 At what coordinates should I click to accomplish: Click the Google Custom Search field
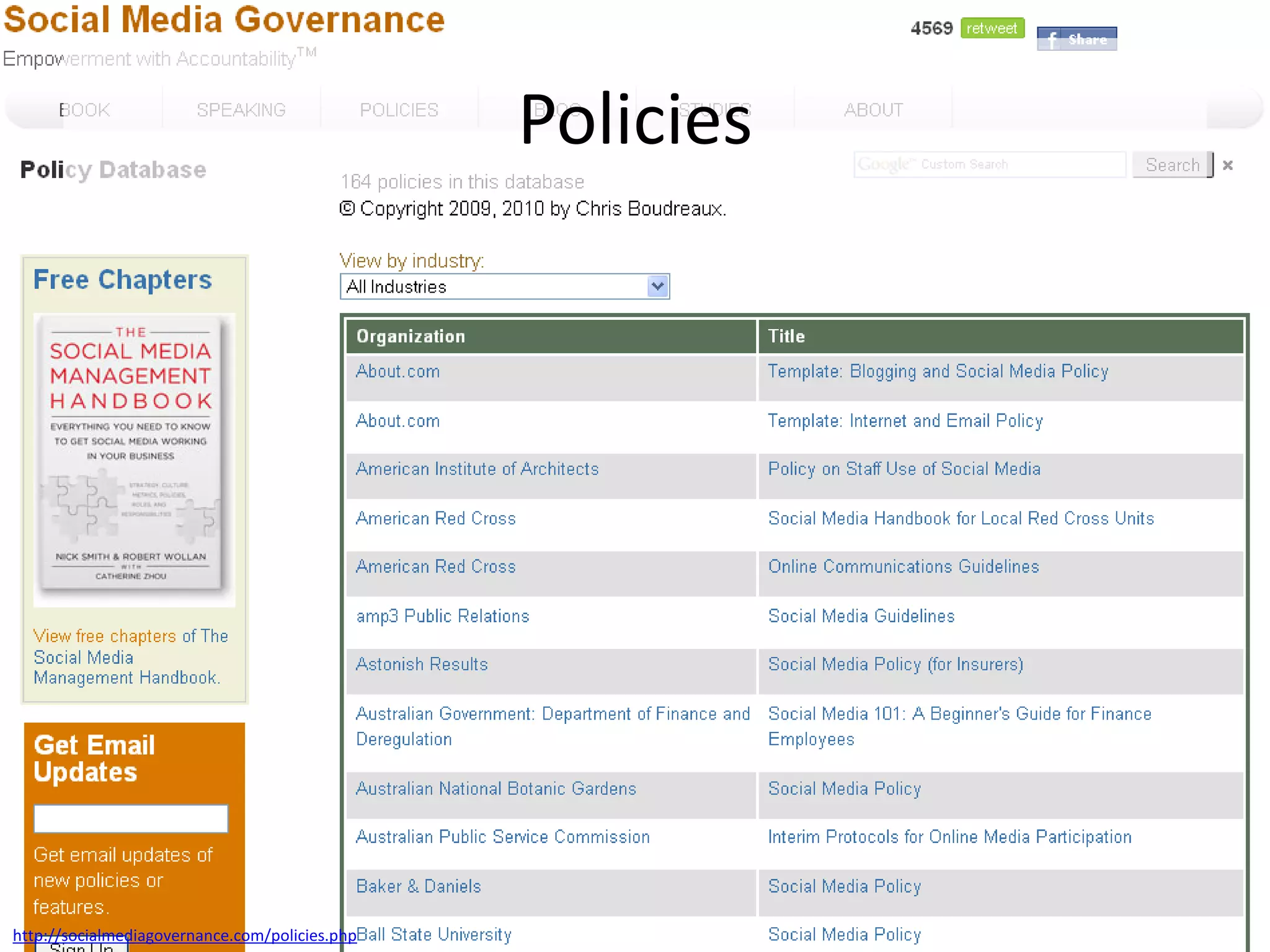click(x=990, y=164)
